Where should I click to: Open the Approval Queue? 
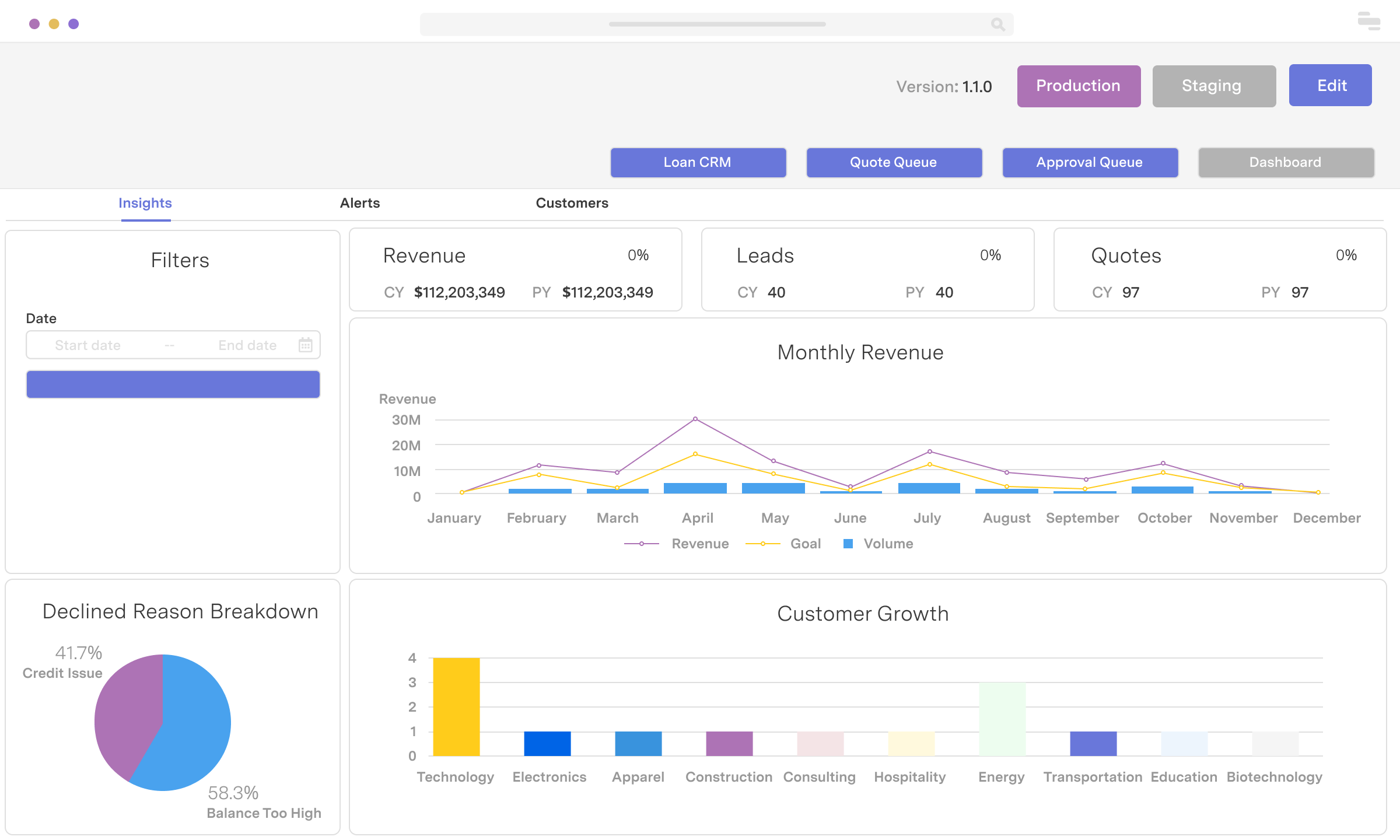click(x=1090, y=162)
